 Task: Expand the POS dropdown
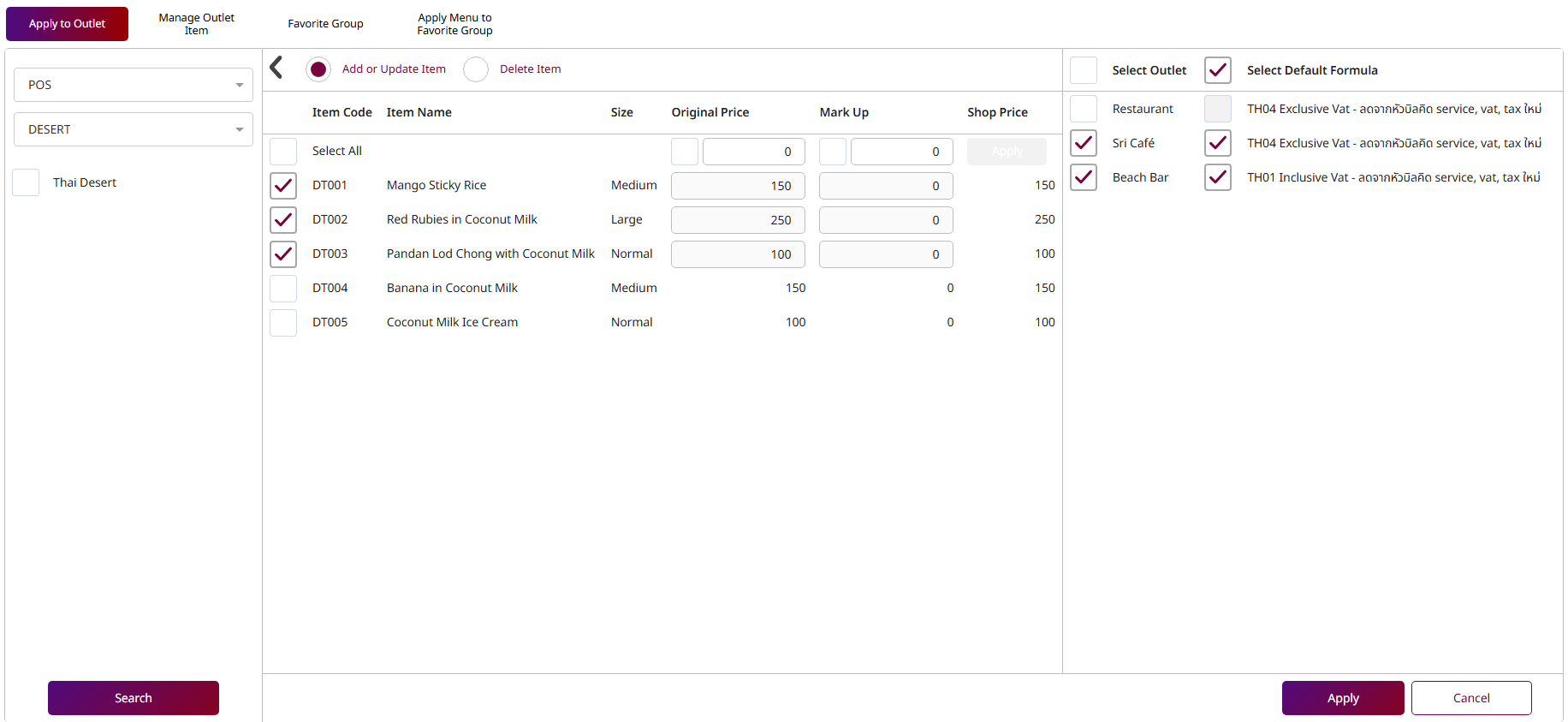(x=134, y=85)
